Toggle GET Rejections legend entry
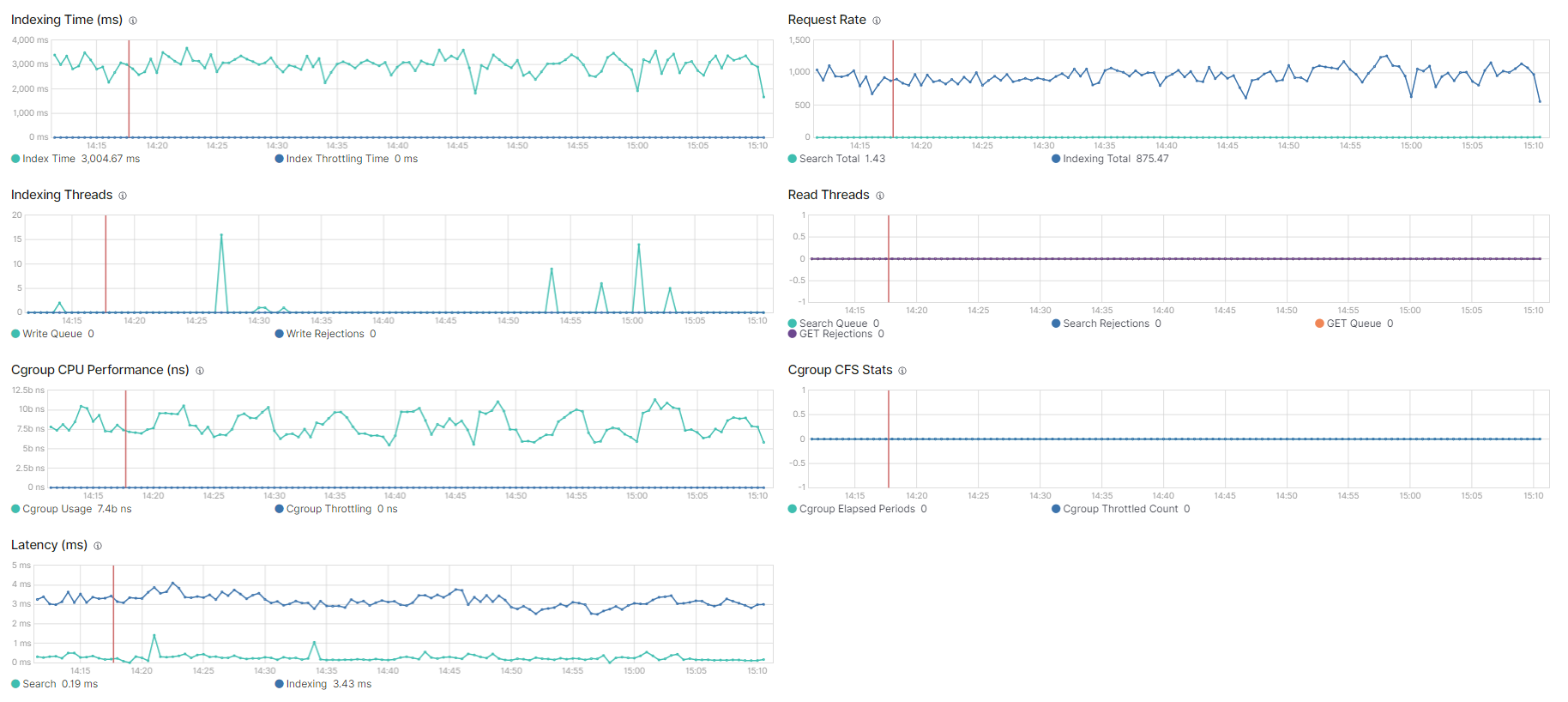Screen dimensions: 1568x702 [836, 334]
